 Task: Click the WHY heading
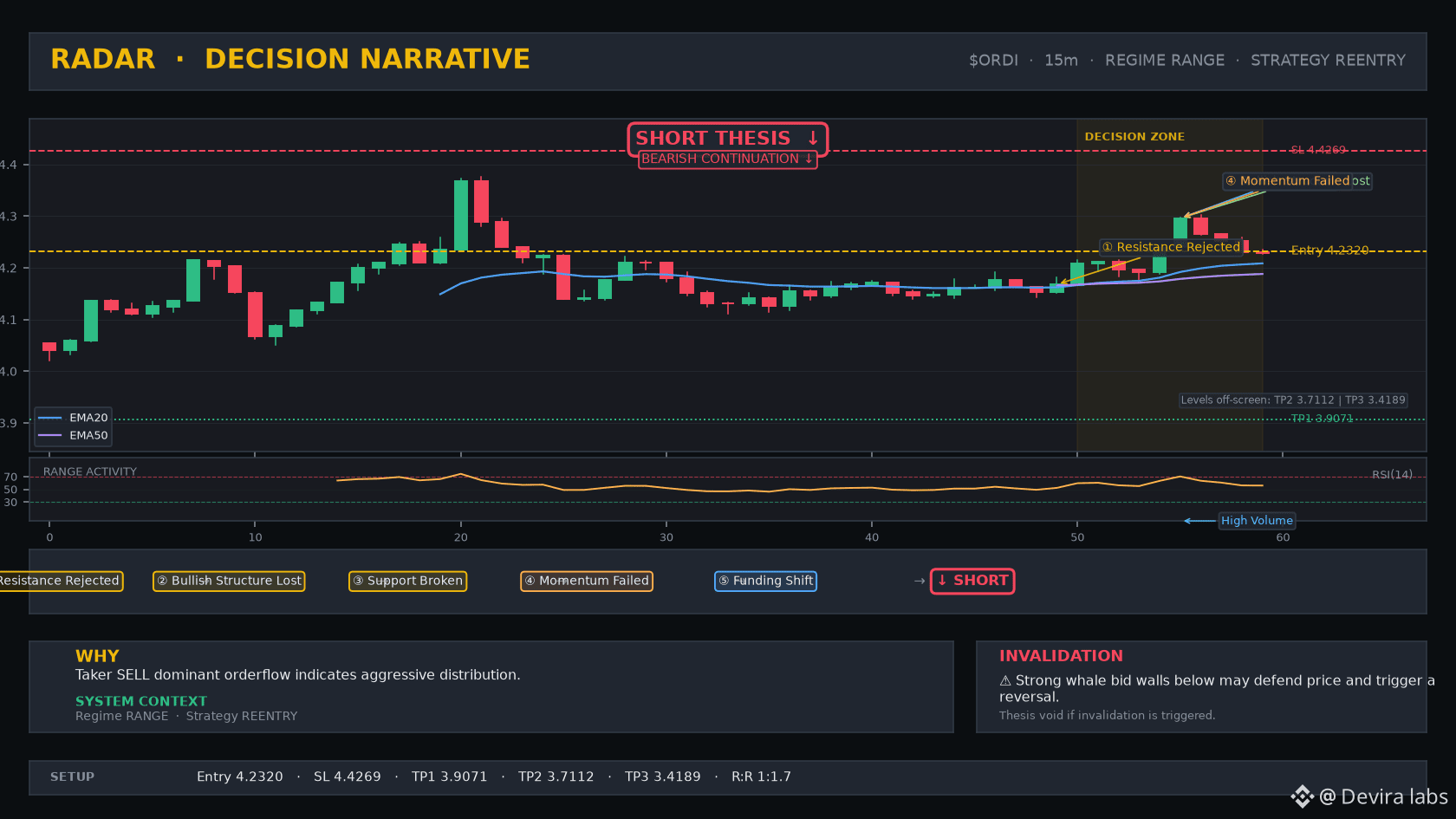(x=97, y=656)
